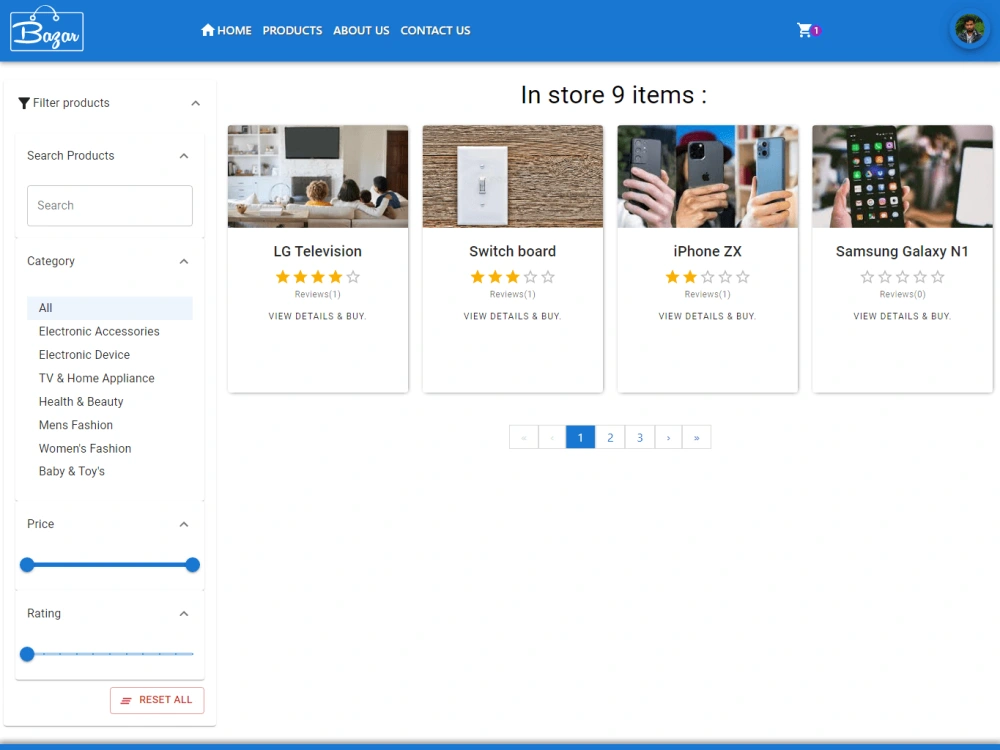Click the 'In store 9 items' heading
This screenshot has width=1000, height=750.
click(x=614, y=95)
